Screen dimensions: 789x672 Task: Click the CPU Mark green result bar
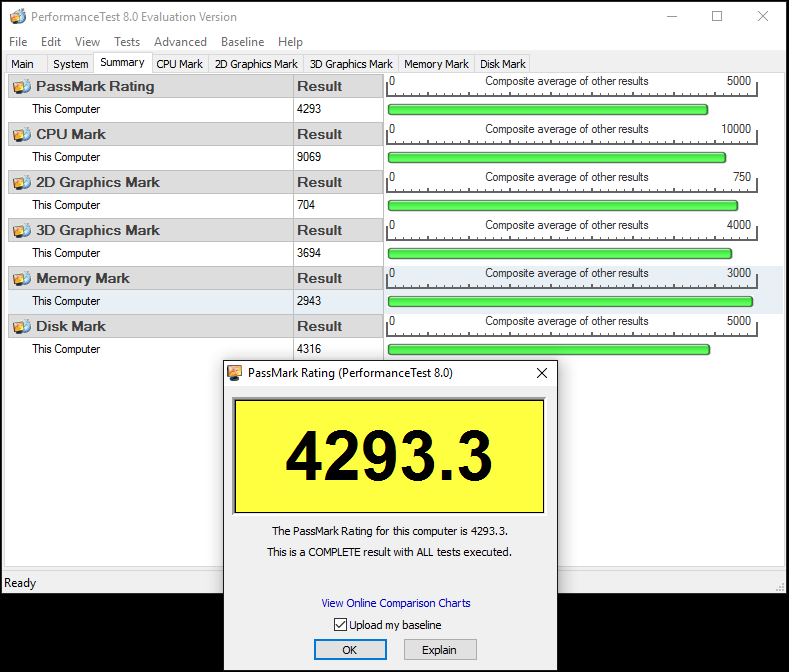pyautogui.click(x=557, y=158)
